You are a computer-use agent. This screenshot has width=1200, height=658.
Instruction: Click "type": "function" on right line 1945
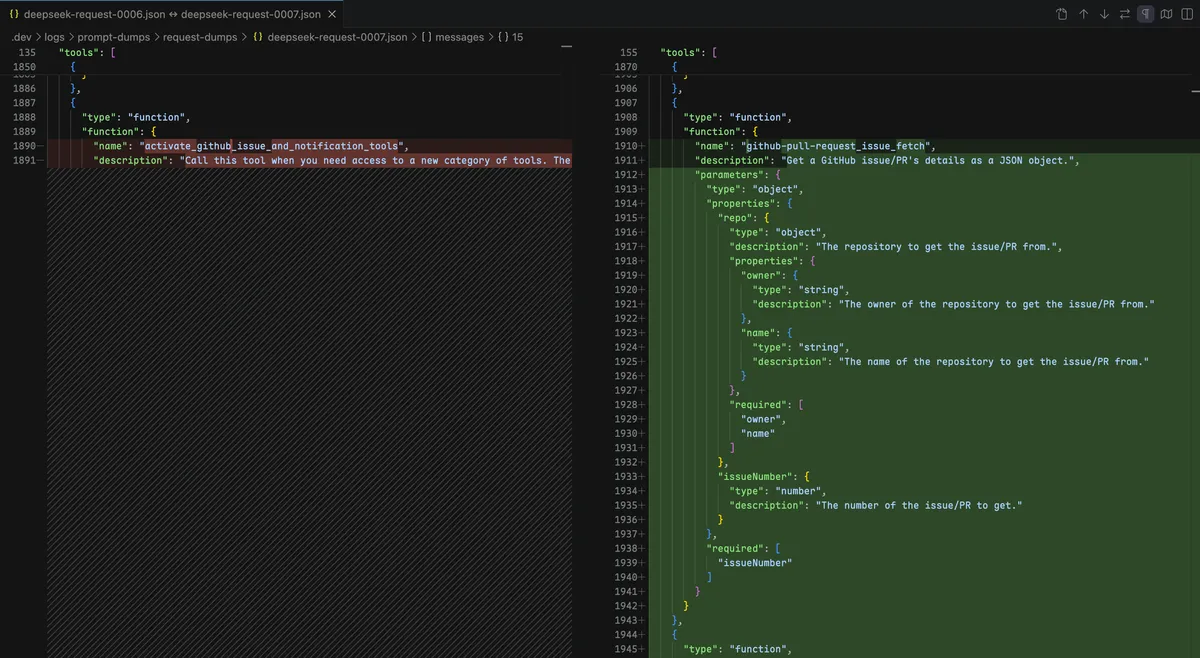(x=737, y=649)
